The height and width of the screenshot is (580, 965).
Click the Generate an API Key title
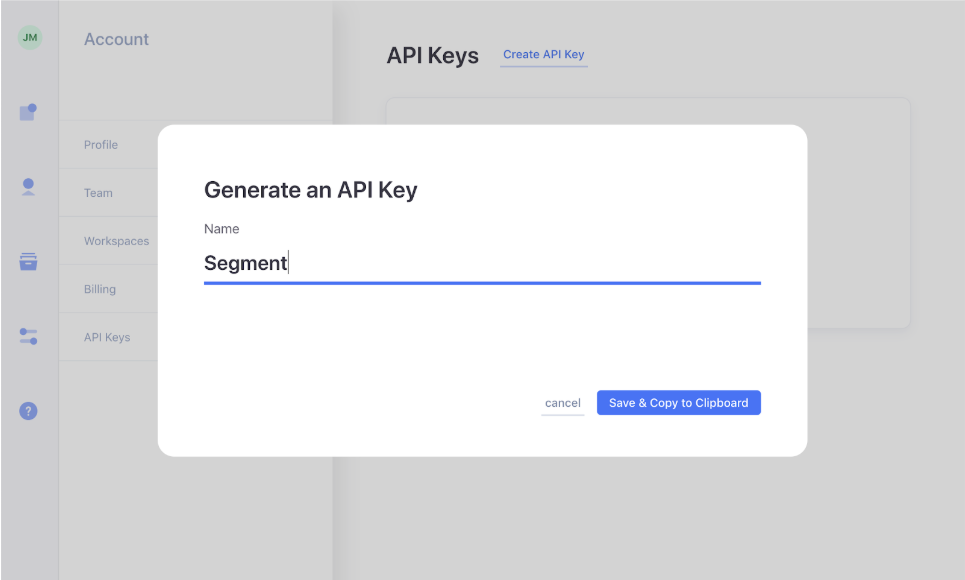(x=311, y=190)
